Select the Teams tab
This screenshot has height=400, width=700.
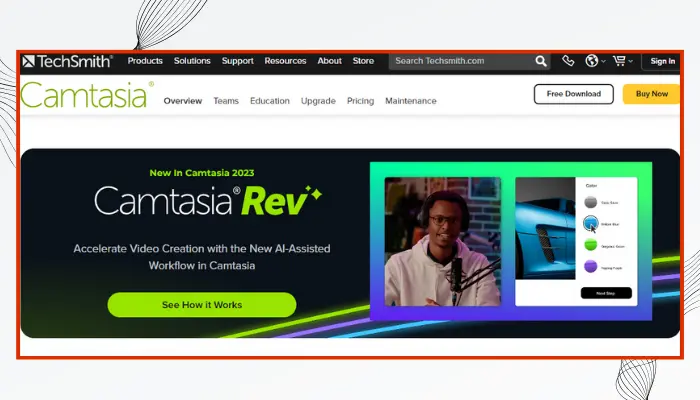point(226,101)
